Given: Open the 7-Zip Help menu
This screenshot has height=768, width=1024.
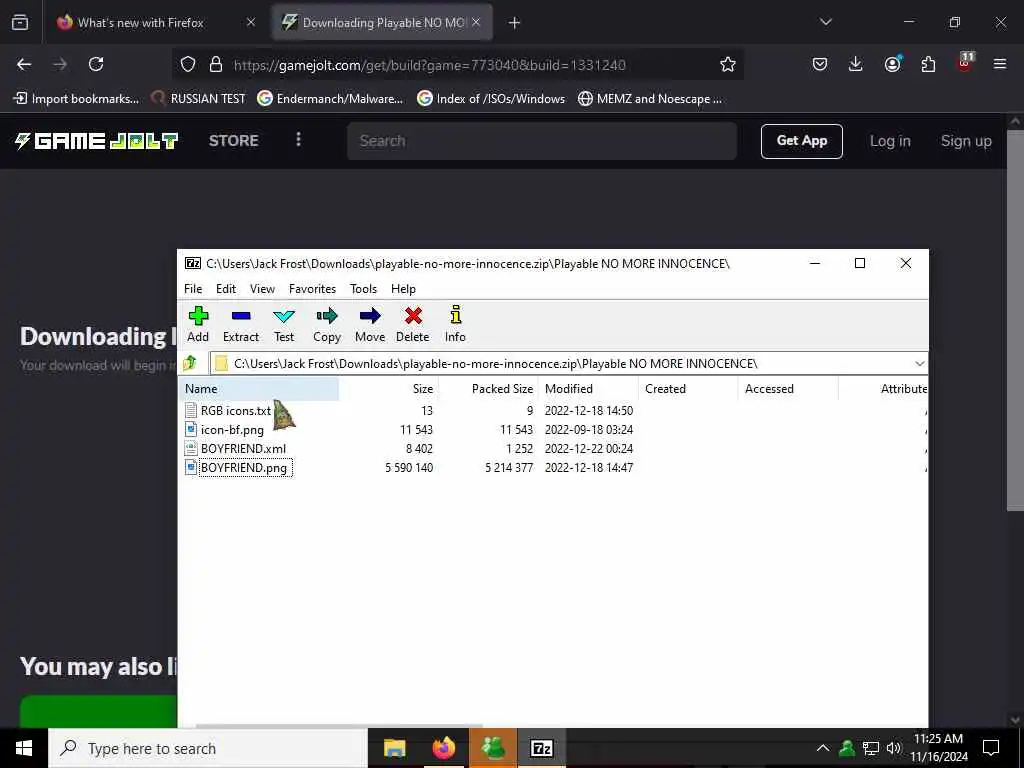Looking at the screenshot, I should (403, 289).
